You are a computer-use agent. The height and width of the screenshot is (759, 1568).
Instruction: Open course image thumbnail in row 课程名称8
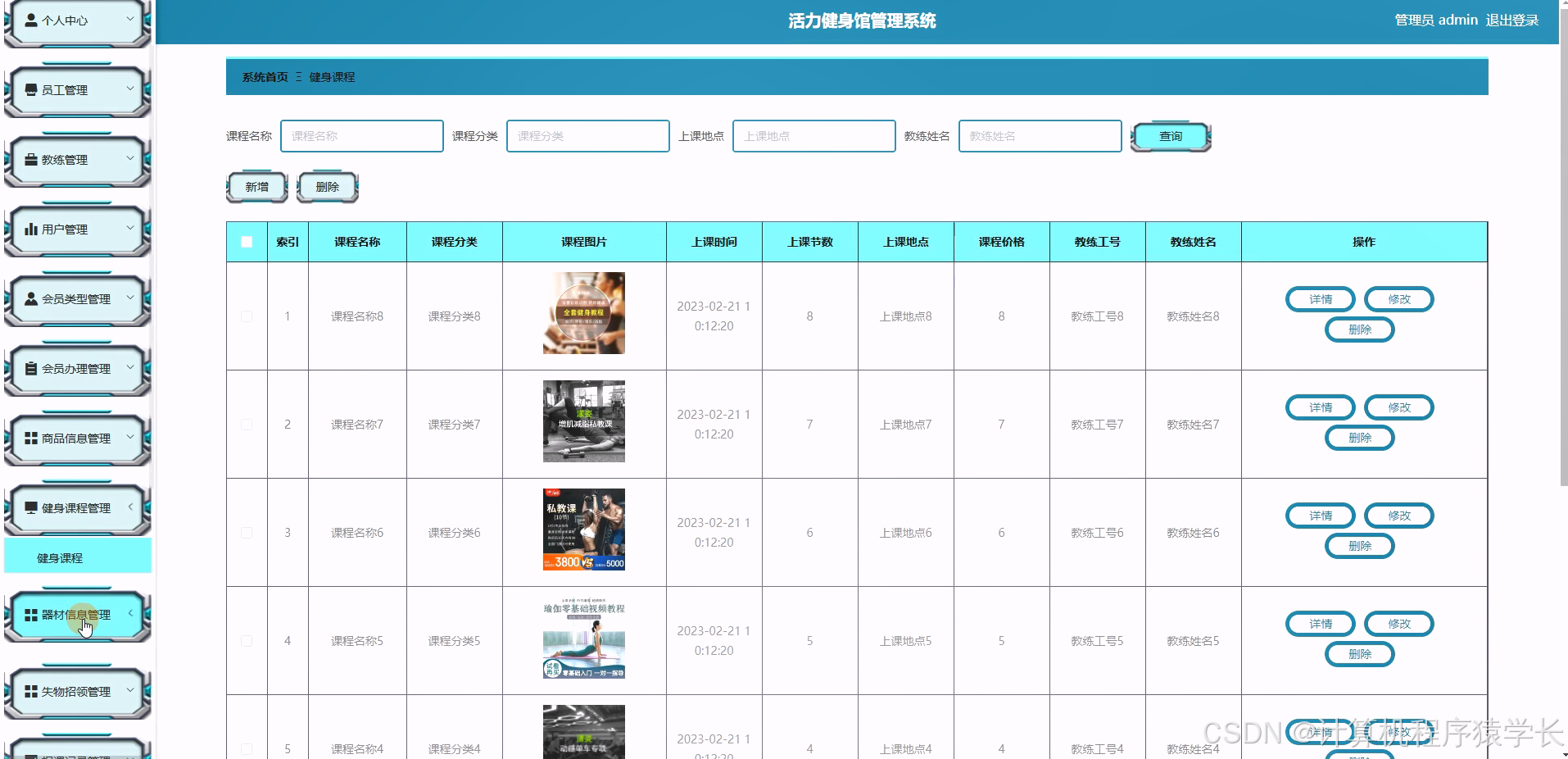(584, 313)
